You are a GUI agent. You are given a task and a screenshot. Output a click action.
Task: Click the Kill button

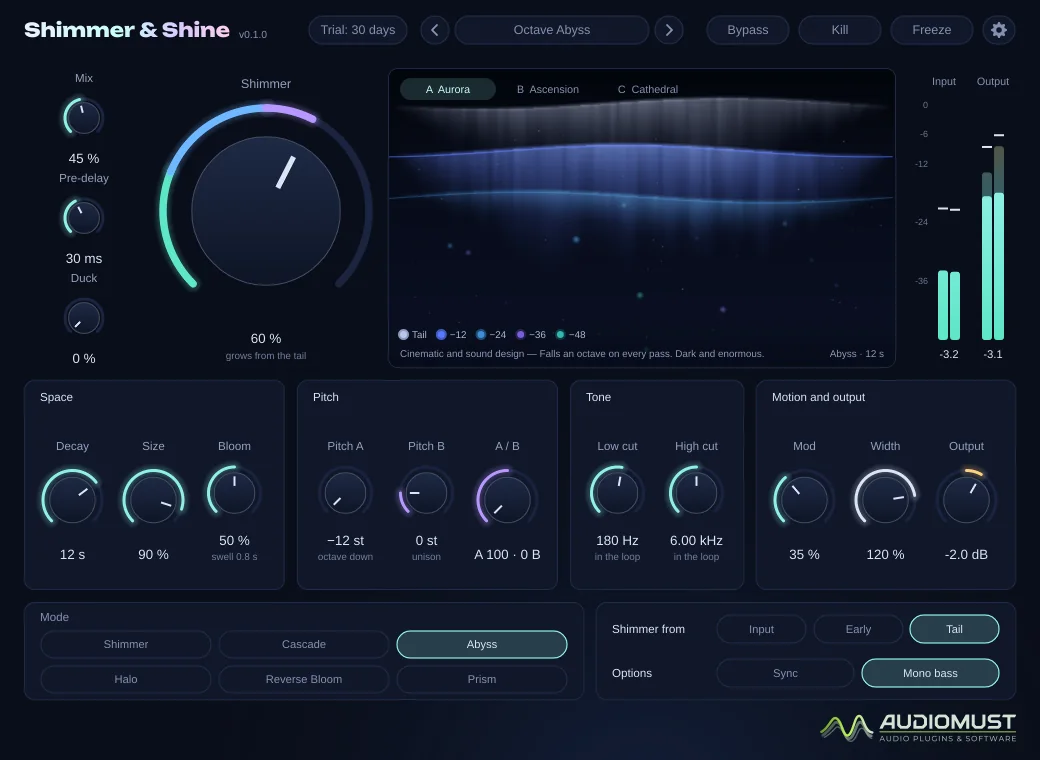[x=840, y=30]
